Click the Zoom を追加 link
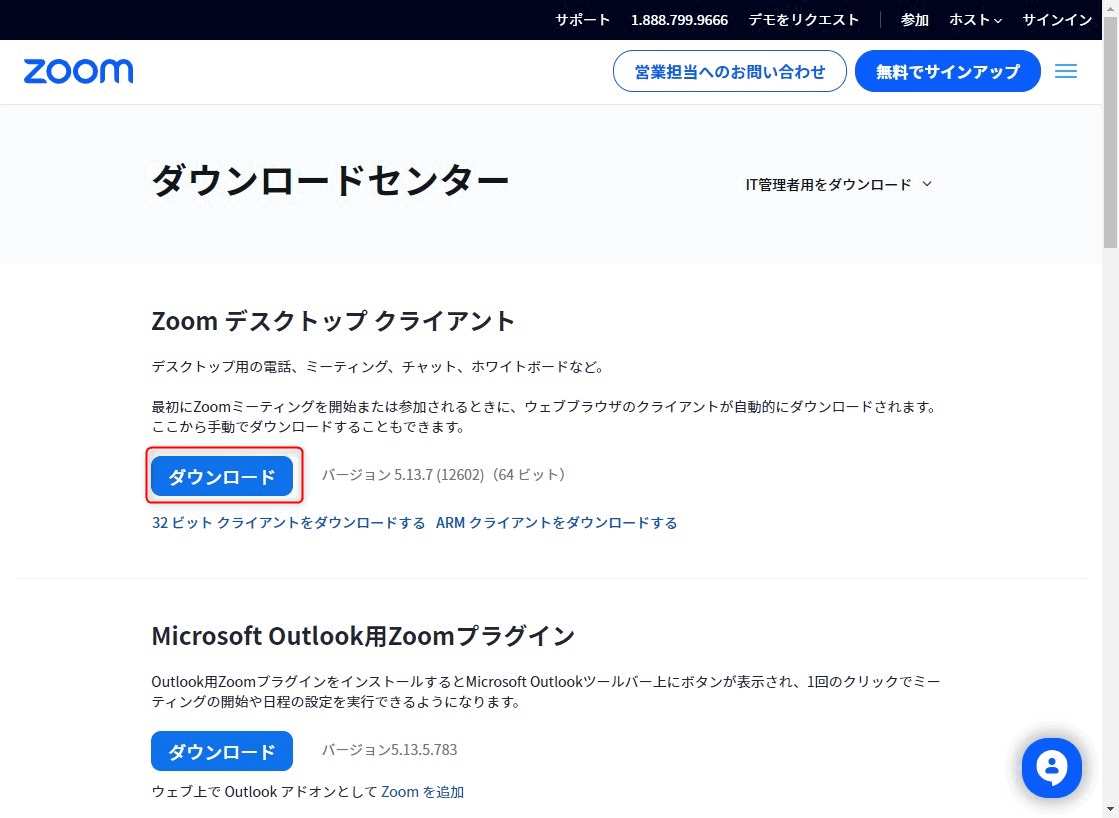1119x818 pixels. click(422, 792)
